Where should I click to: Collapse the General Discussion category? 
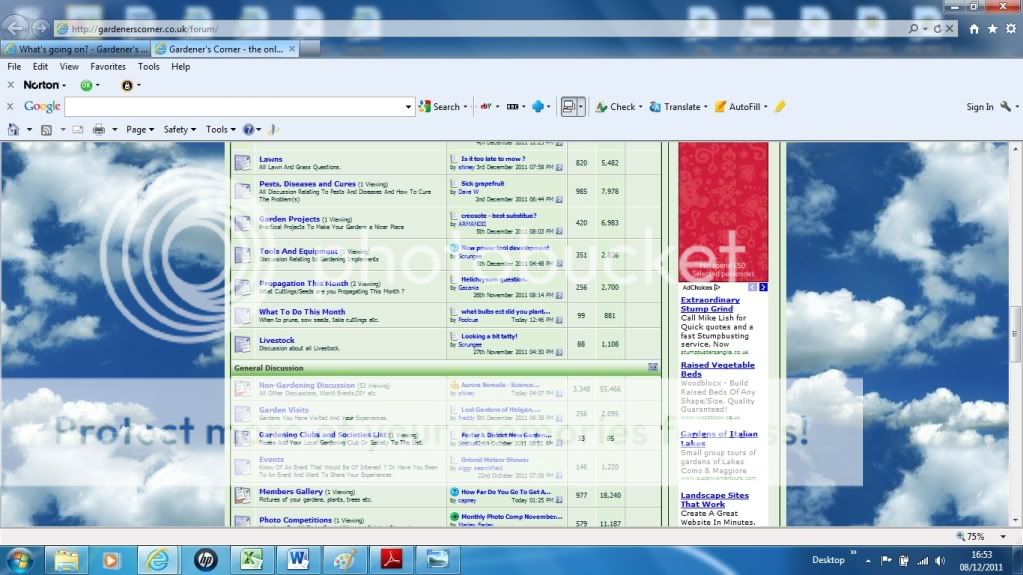point(653,368)
